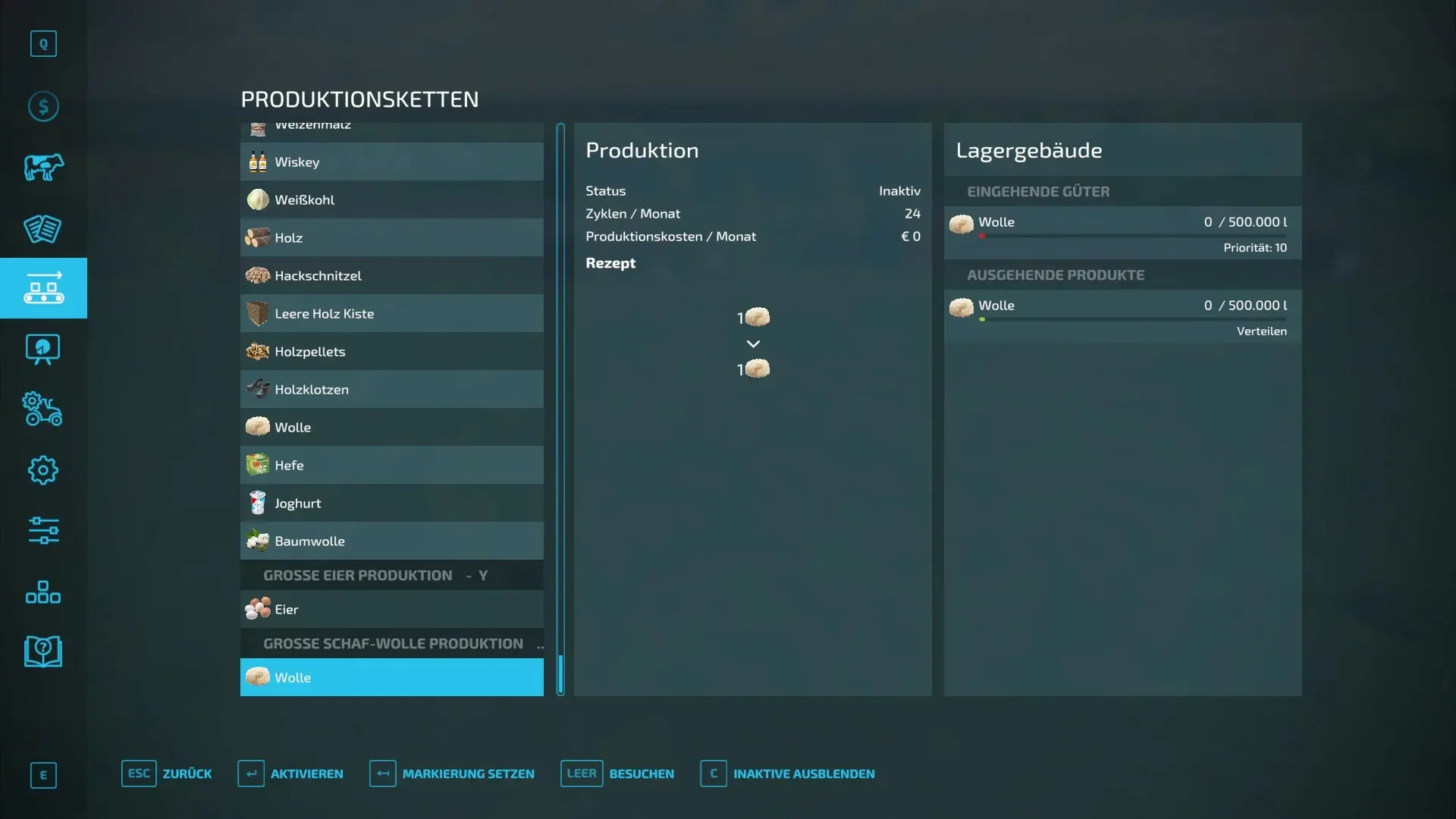Collapse Grosse Schaf-Wolle Produktion header
The width and height of the screenshot is (1456, 819).
coord(391,644)
